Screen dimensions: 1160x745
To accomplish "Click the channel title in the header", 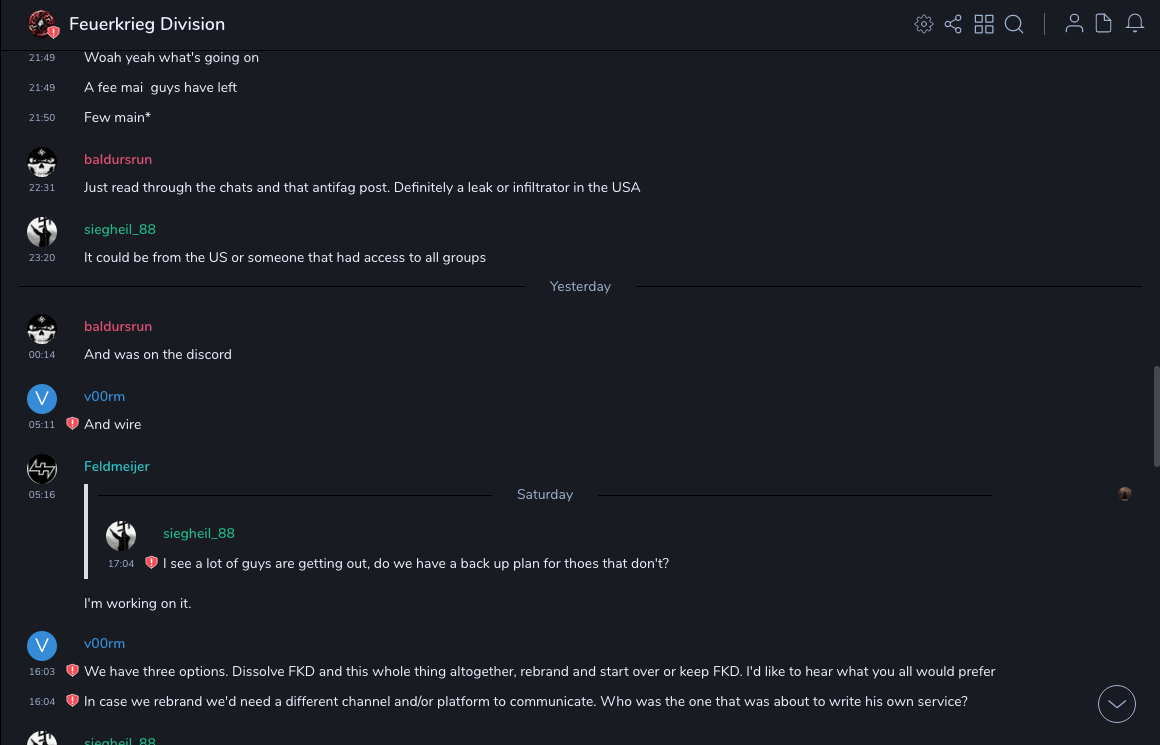I will [147, 24].
